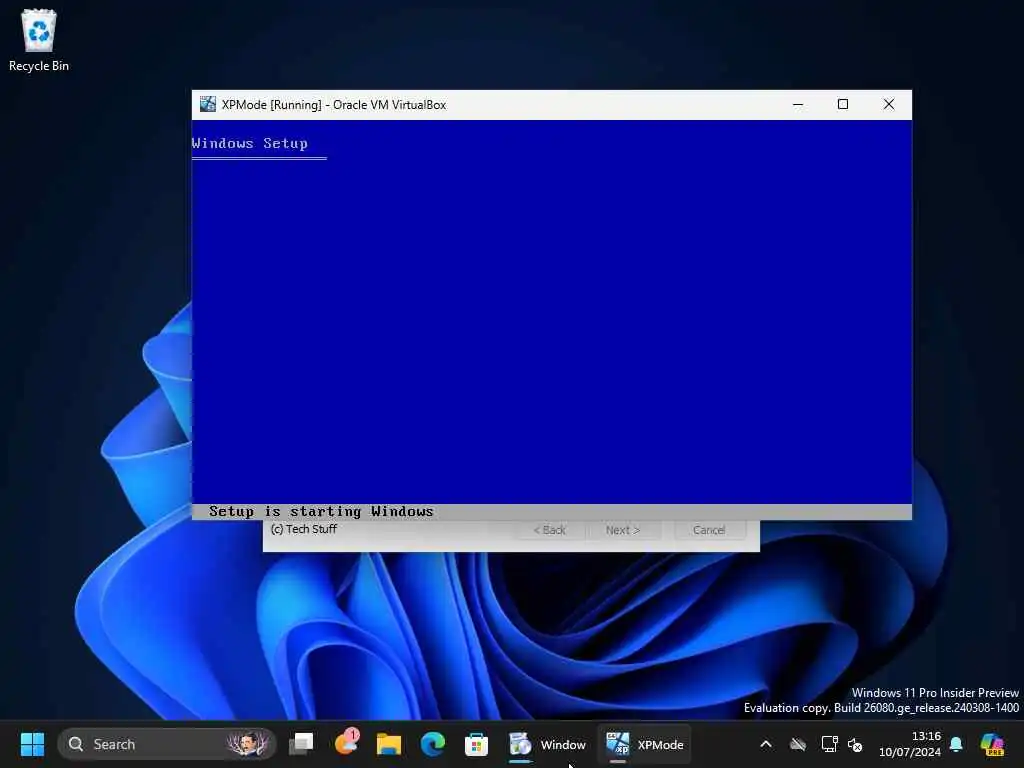This screenshot has height=768, width=1024.
Task: Show hidden system tray icons
Action: (766, 744)
